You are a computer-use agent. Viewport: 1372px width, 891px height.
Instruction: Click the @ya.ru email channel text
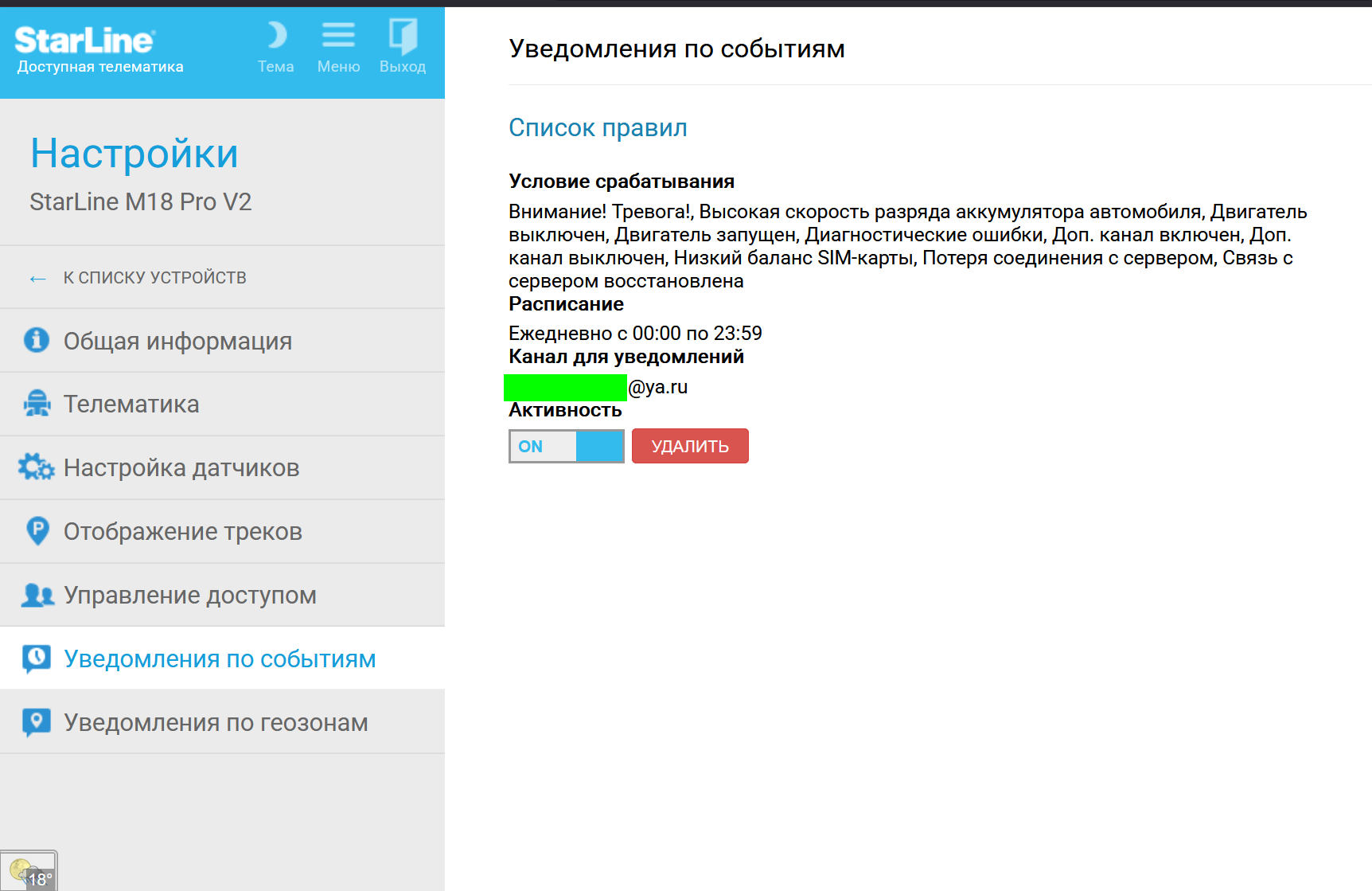pyautogui.click(x=657, y=387)
